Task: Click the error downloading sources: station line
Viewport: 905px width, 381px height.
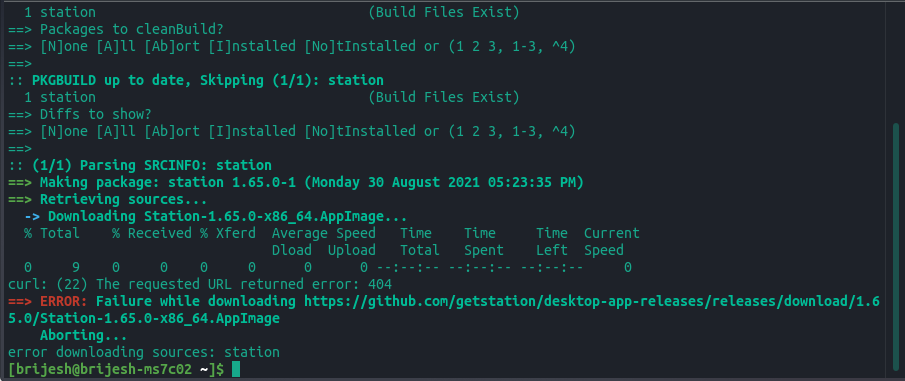Action: [x=144, y=352]
